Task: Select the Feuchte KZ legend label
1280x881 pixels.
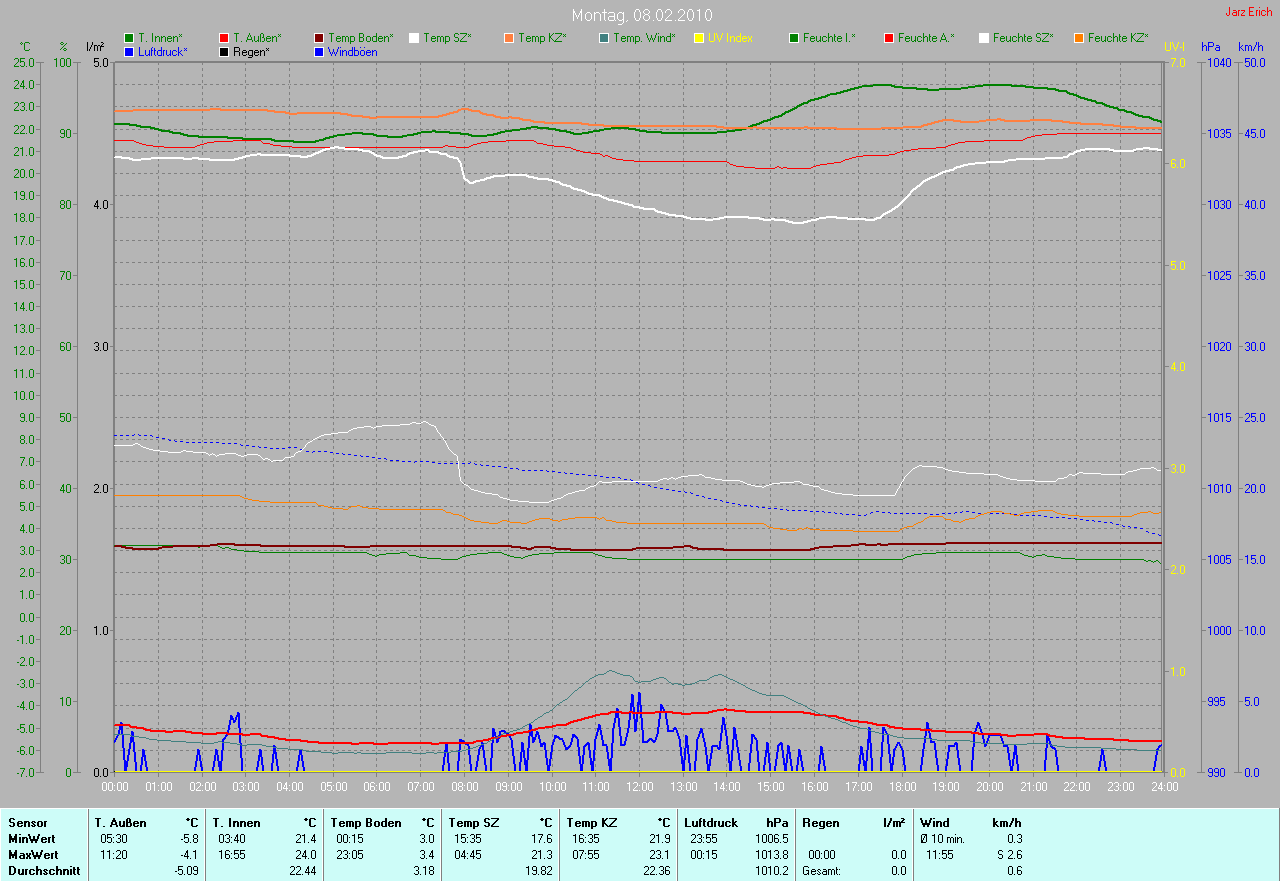Action: [1118, 38]
